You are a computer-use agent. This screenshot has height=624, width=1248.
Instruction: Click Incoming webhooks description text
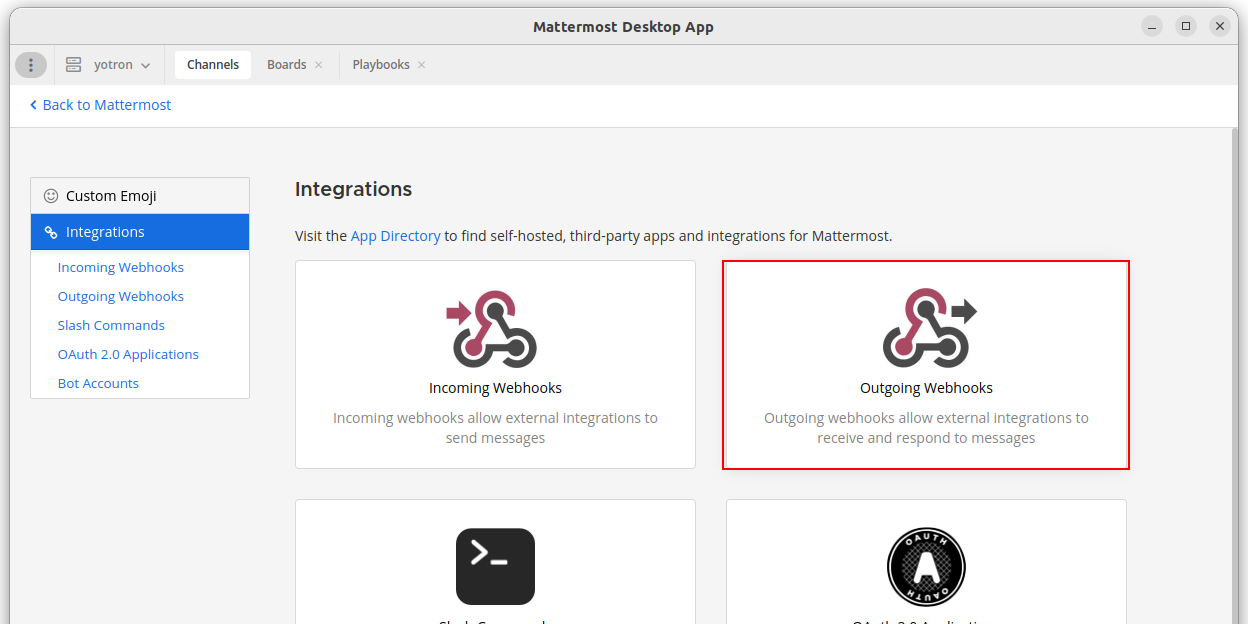495,428
